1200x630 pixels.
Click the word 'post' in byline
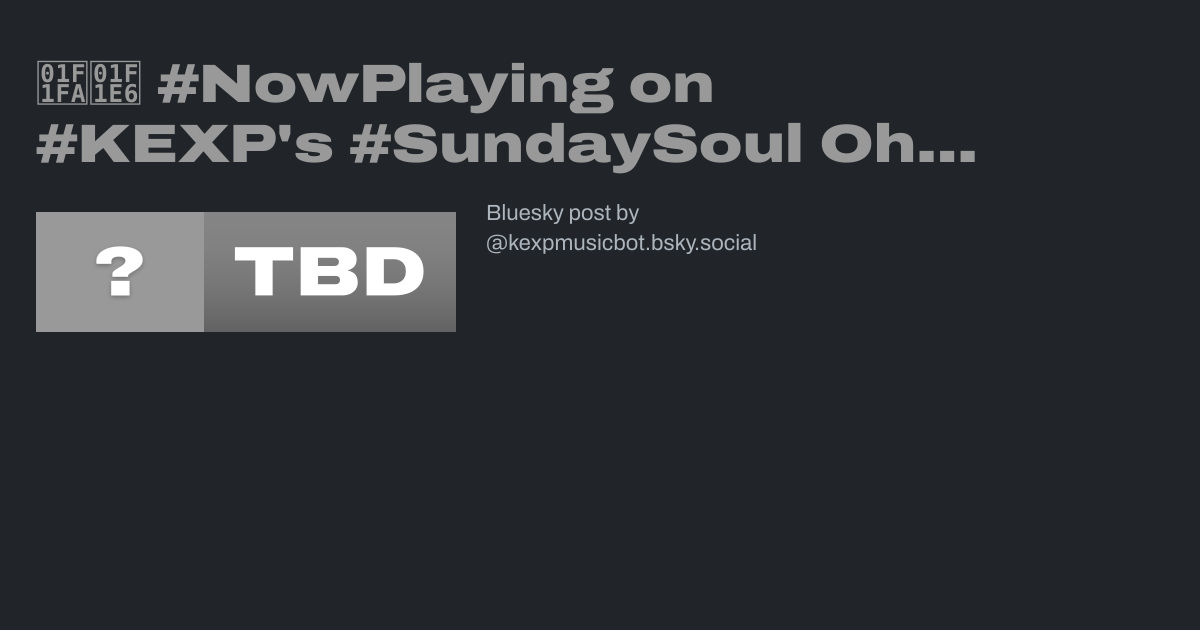[590, 214]
